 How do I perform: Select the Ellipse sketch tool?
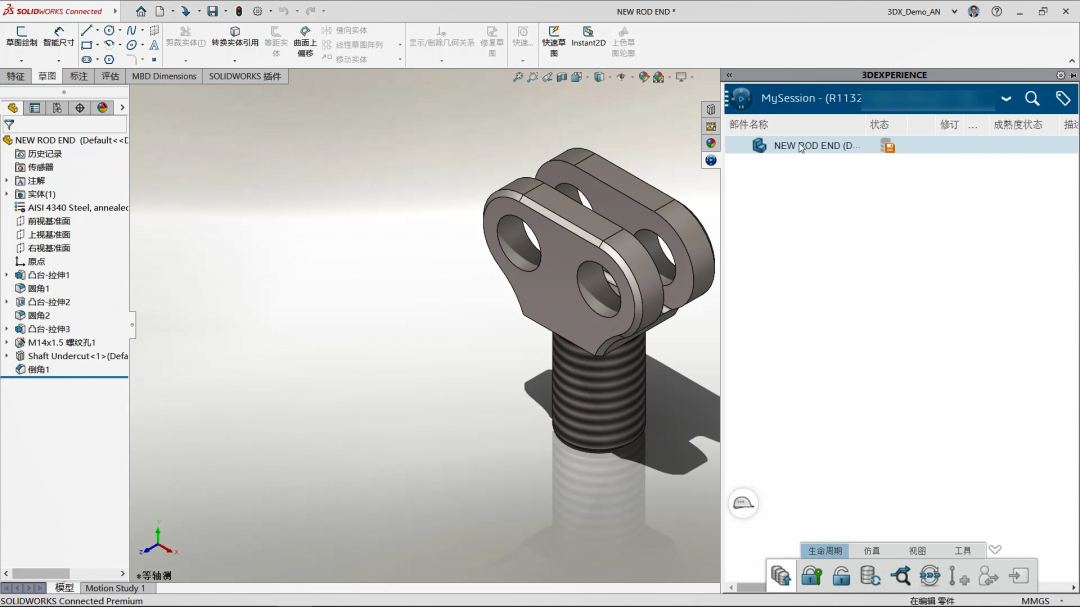point(132,45)
